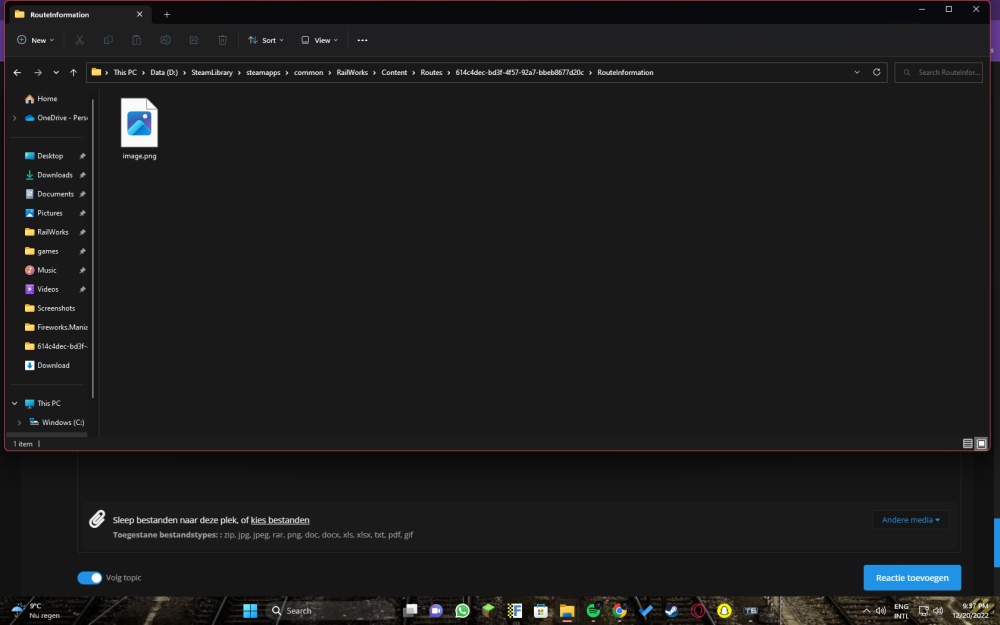Toggle the Volg topic switch
This screenshot has width=1000, height=625.
coord(90,577)
